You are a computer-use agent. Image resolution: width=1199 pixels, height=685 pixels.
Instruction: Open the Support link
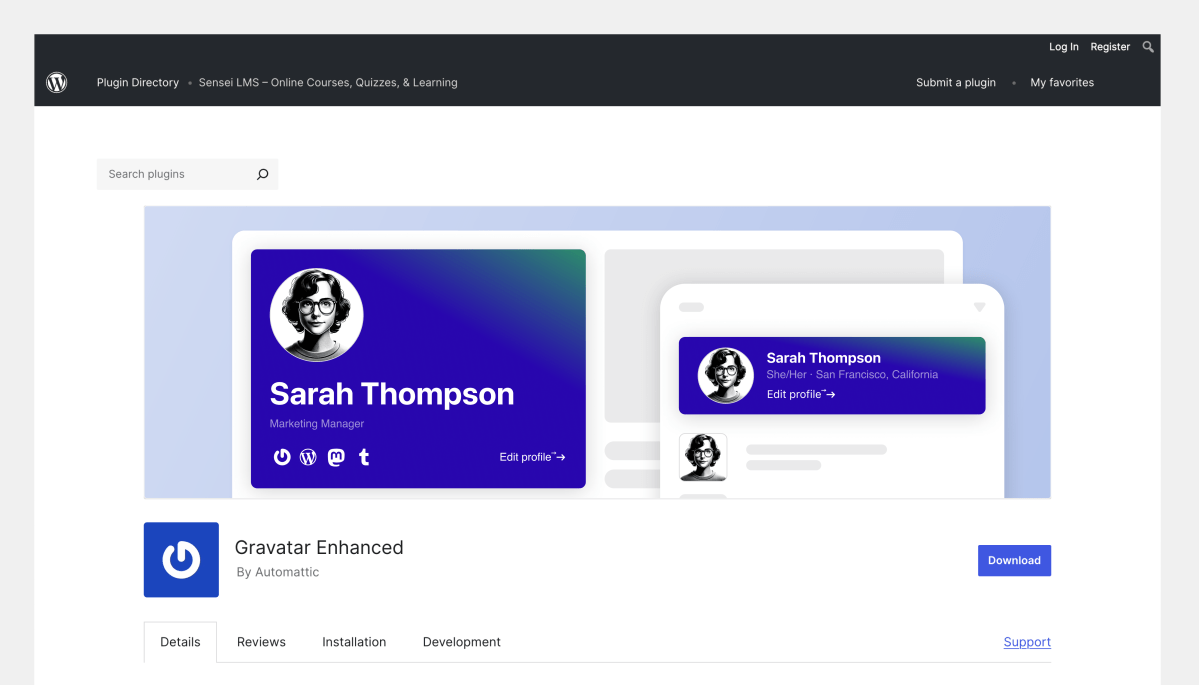[1026, 642]
